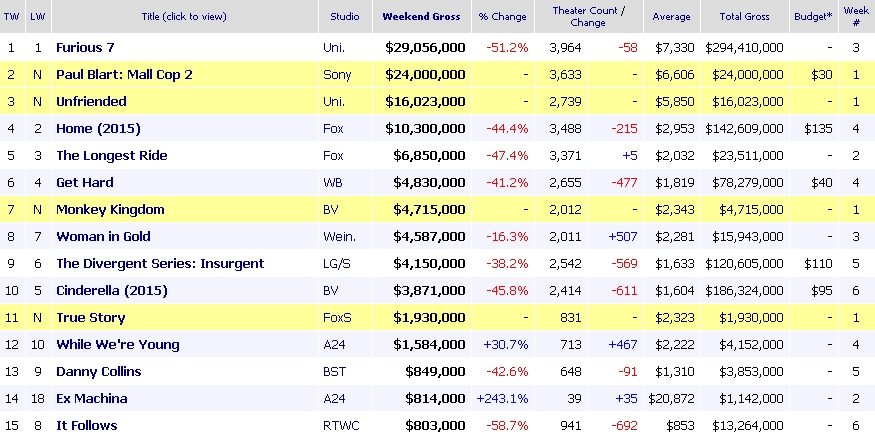Click the $186,324,000 total gross cell
Image resolution: width=875 pixels, height=438 pixels.
click(744, 291)
